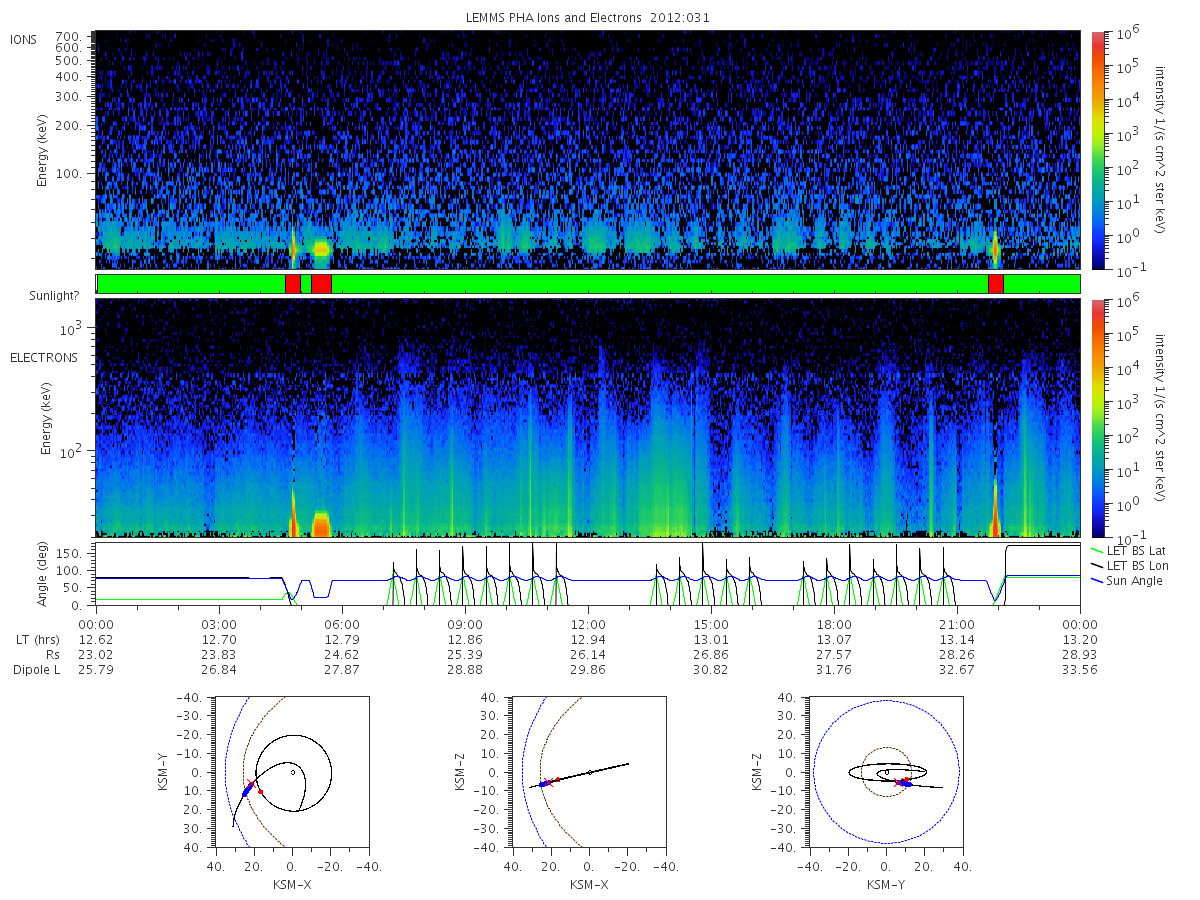This screenshot has height=900, width=1200.
Task: Click the red X marker in the KSM-Y KSM-Z plot
Action: click(x=898, y=783)
